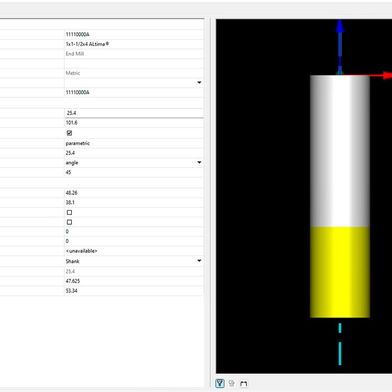Click the white shank section of the tool
This screenshot has height=392, width=392.
point(340,151)
